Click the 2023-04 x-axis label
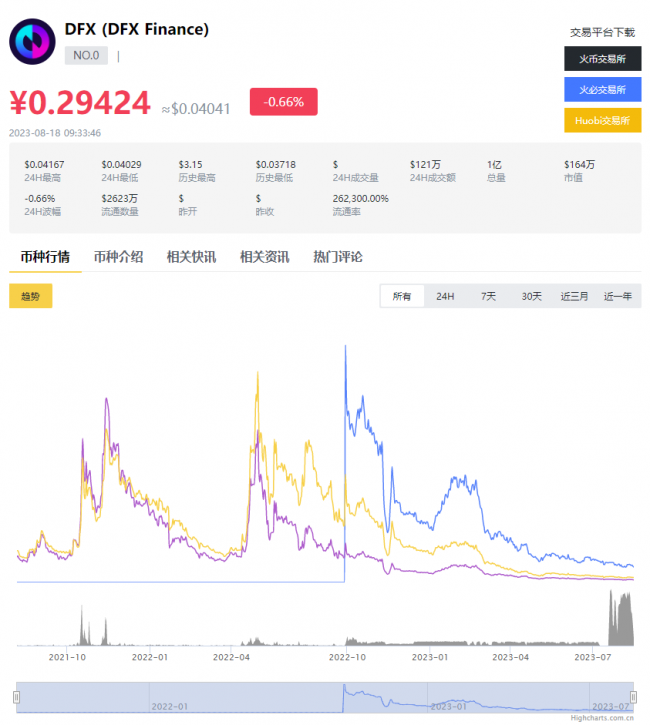 click(510, 657)
